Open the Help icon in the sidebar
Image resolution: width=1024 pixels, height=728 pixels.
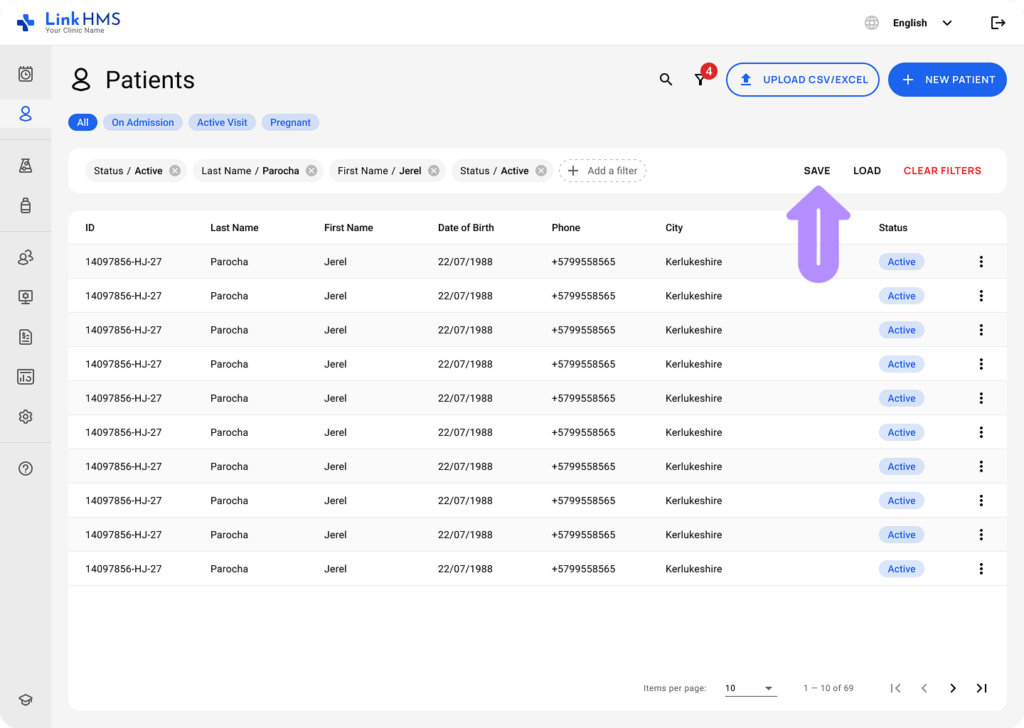26,467
